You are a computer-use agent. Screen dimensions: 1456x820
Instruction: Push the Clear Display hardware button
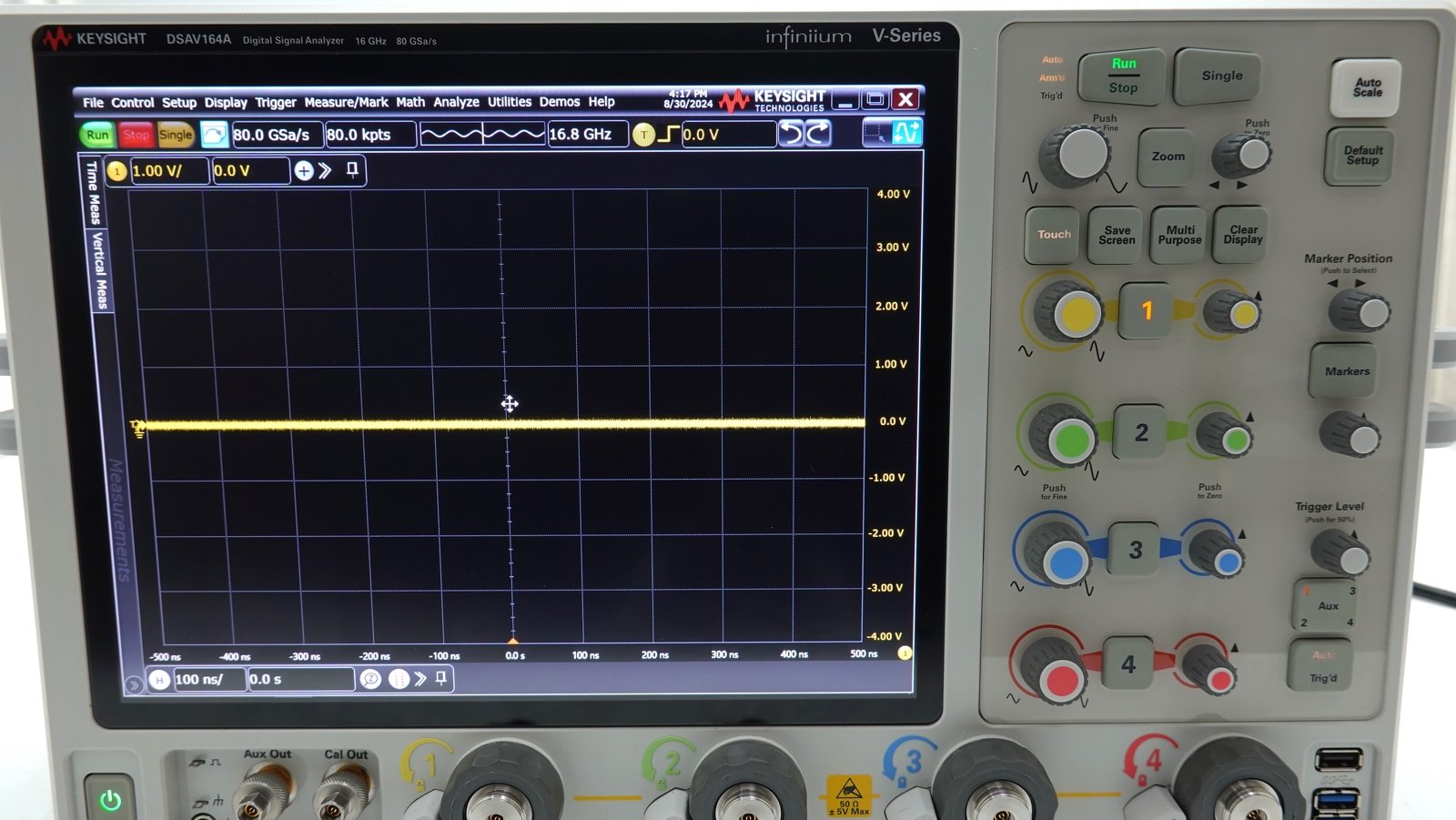click(1242, 235)
